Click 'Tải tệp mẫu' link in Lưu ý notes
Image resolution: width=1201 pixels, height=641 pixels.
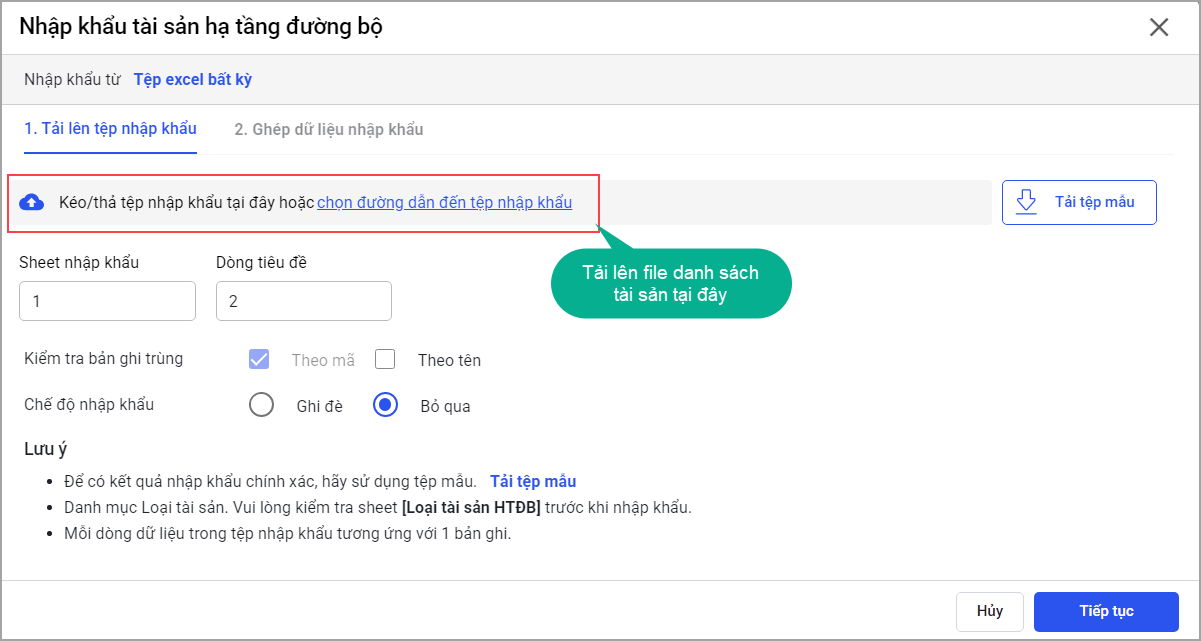coord(533,481)
